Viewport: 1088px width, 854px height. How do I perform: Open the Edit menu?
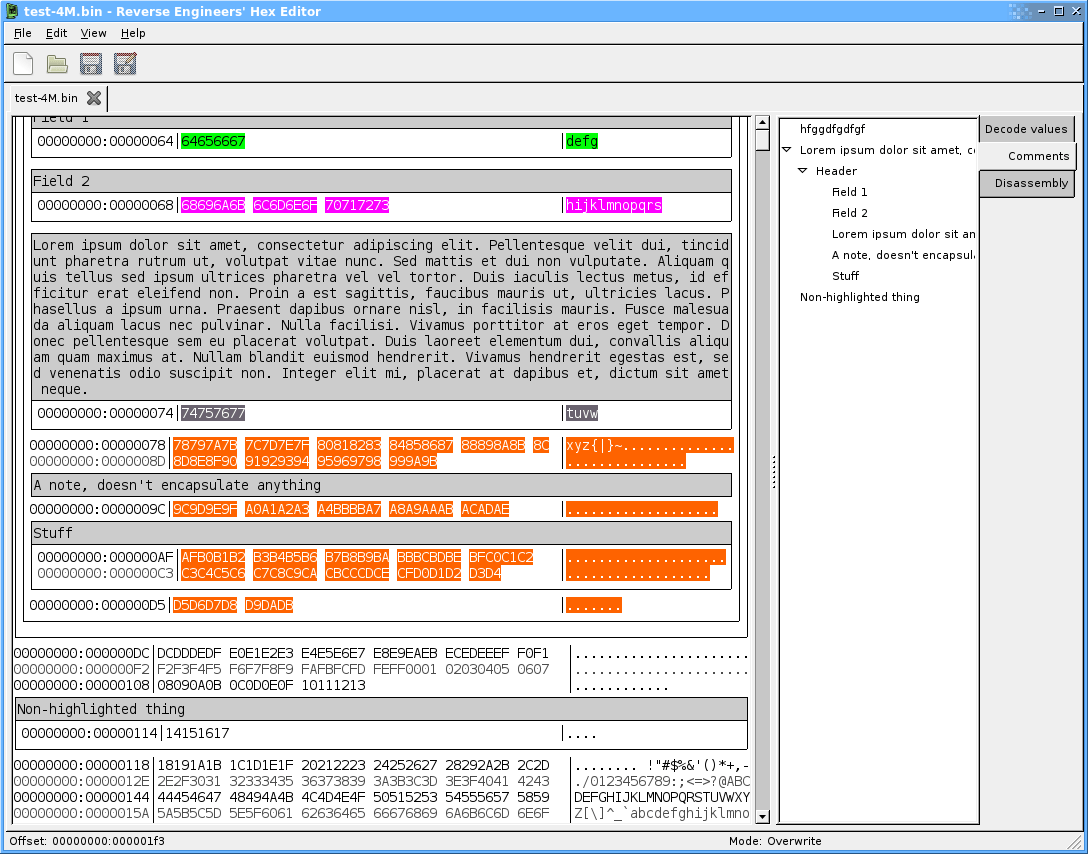56,33
